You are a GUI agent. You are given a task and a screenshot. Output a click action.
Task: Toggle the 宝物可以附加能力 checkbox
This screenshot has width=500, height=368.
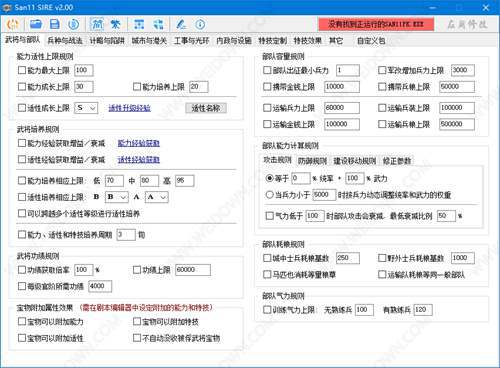(22, 322)
